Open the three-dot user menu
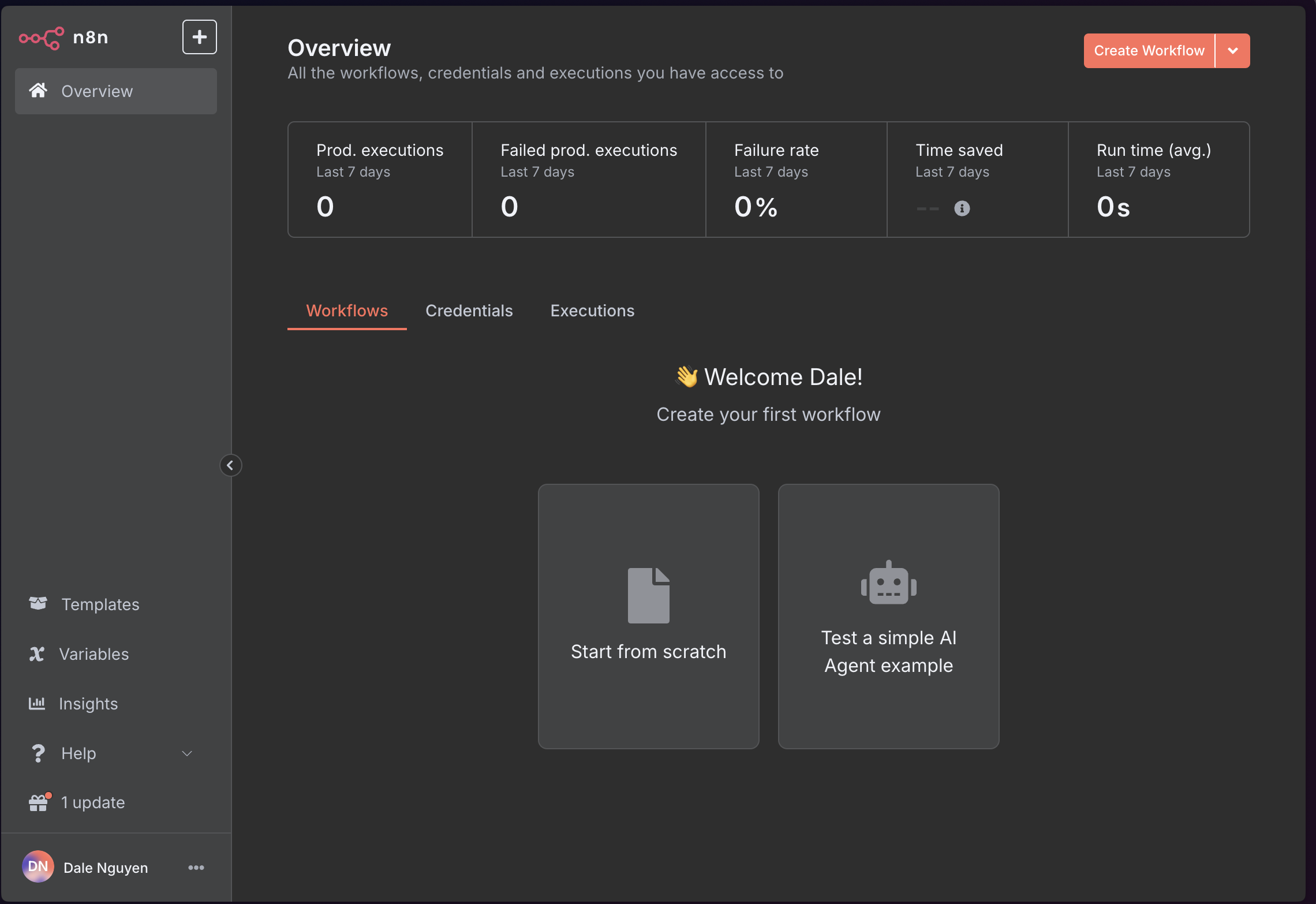1316x904 pixels. pyautogui.click(x=196, y=868)
